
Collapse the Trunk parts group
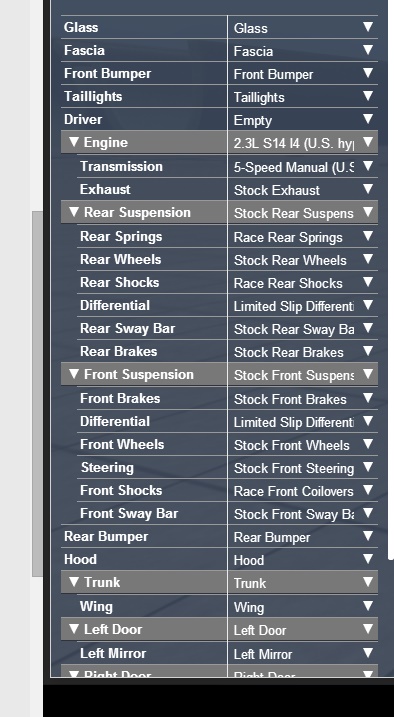(x=74, y=582)
